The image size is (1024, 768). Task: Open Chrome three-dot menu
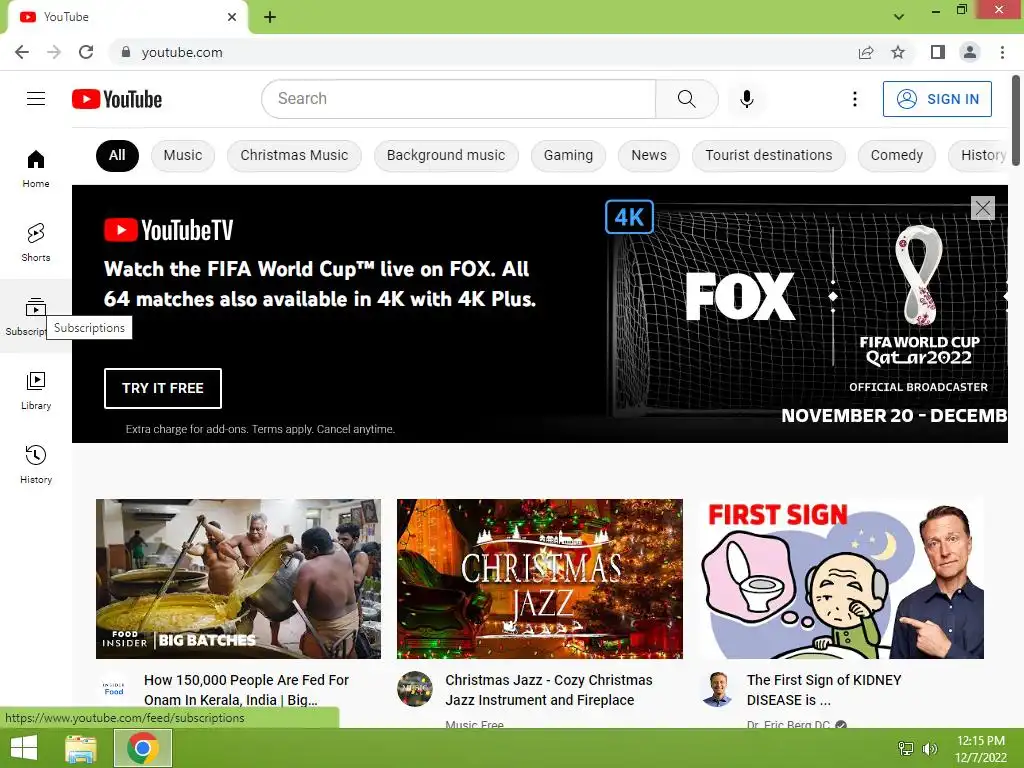point(1002,52)
